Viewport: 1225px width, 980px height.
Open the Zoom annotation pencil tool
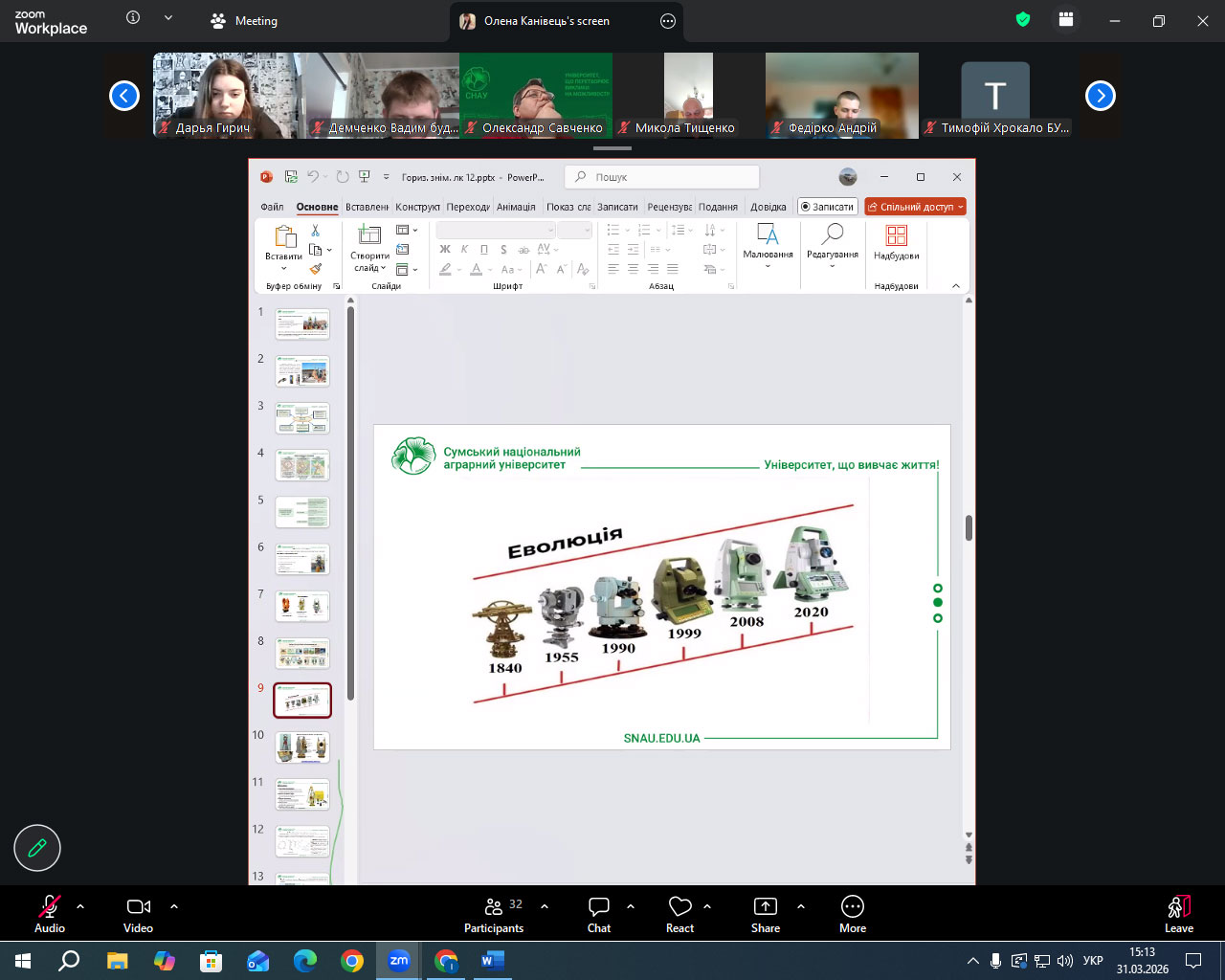tap(37, 848)
